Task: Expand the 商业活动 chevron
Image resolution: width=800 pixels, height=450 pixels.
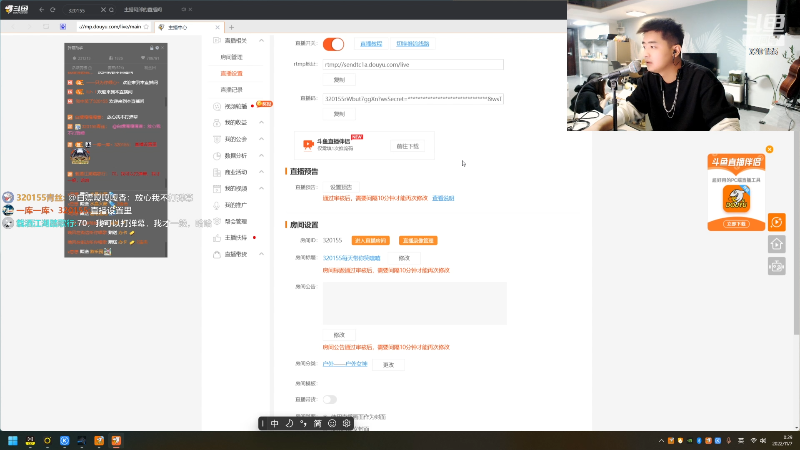Action: [x=261, y=172]
